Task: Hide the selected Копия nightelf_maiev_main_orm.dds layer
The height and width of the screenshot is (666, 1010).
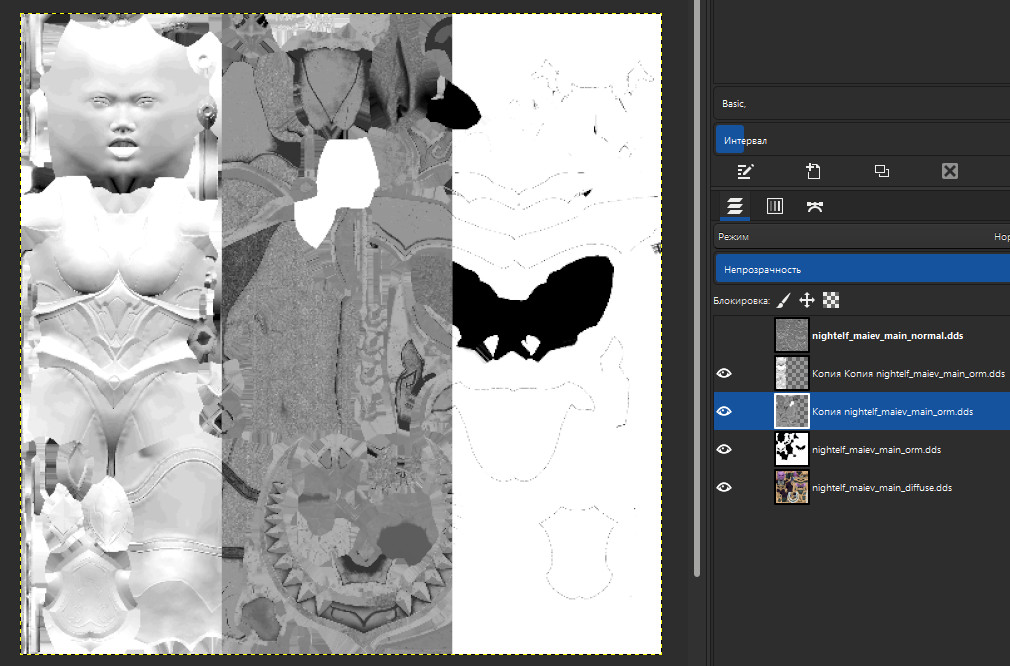Action: 724,411
